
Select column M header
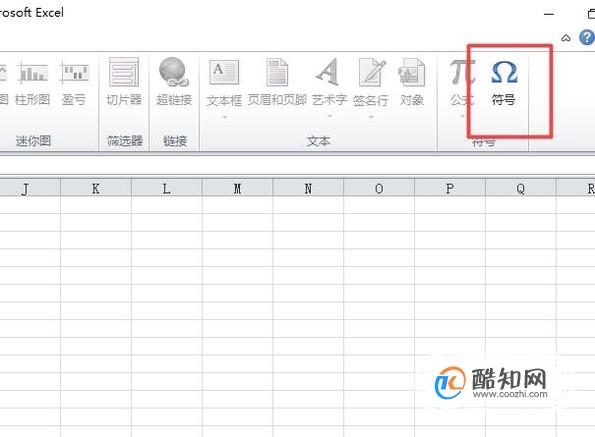coord(237,188)
